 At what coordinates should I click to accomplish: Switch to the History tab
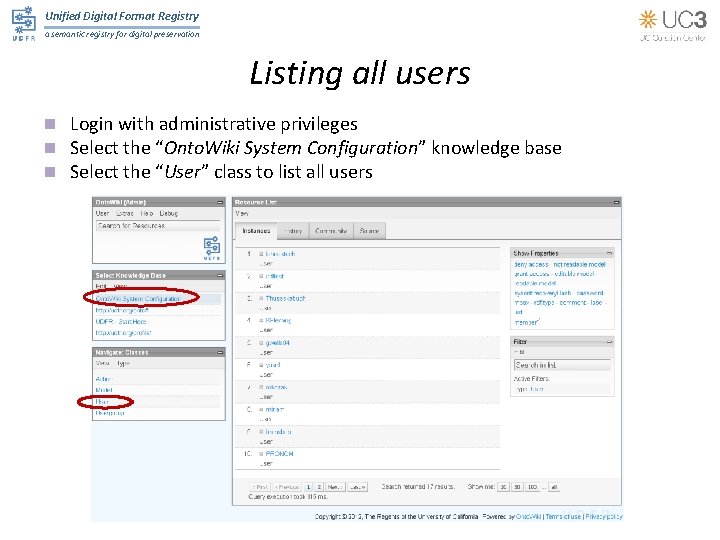(x=293, y=231)
